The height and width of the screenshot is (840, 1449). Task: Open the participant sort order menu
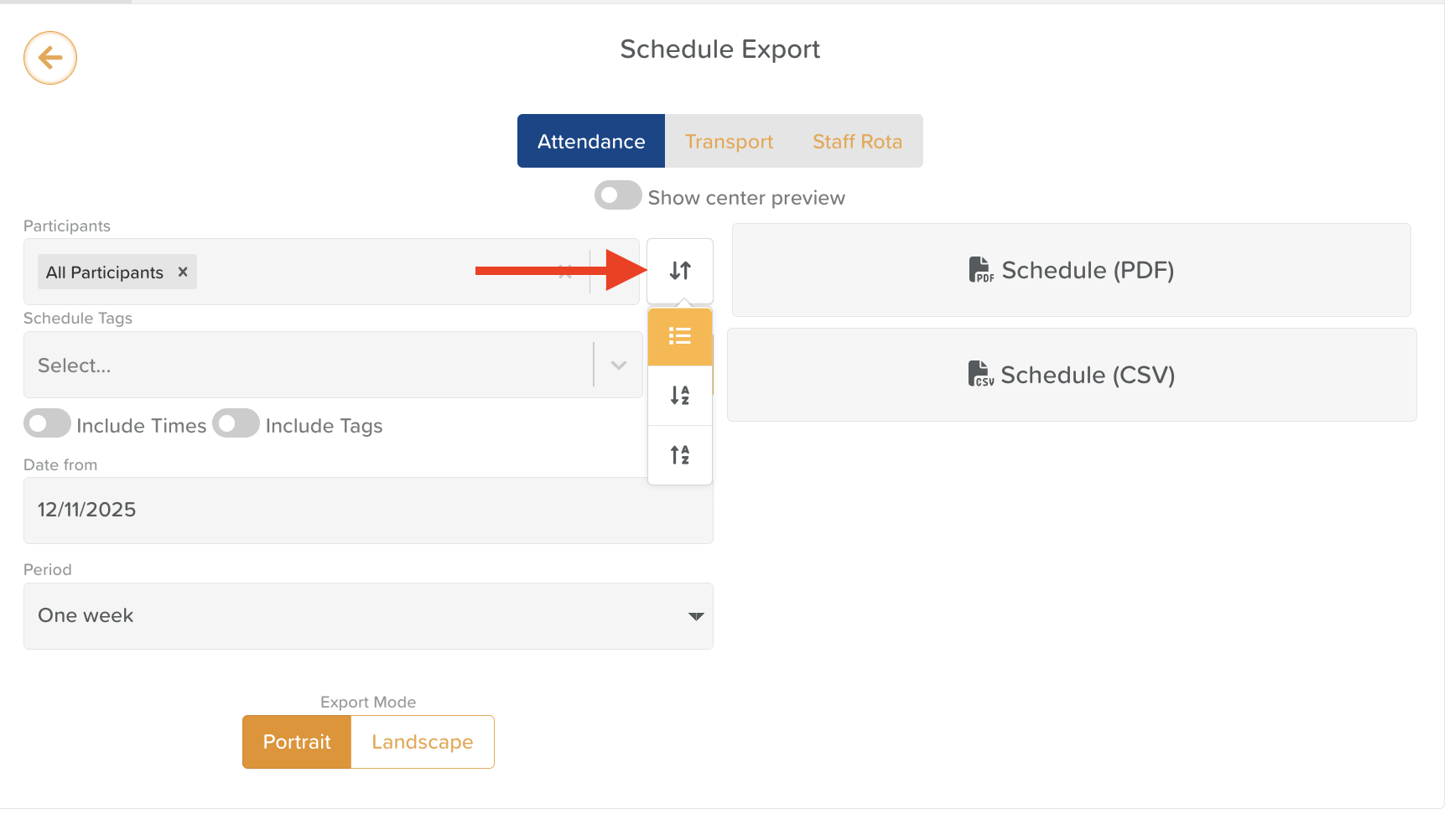680,271
